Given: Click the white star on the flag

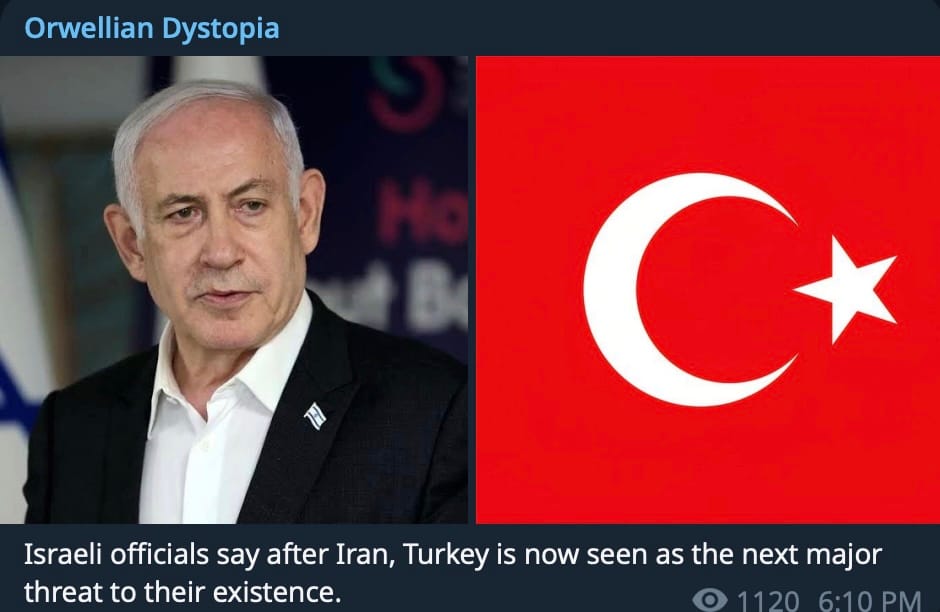Looking at the screenshot, I should [847, 290].
